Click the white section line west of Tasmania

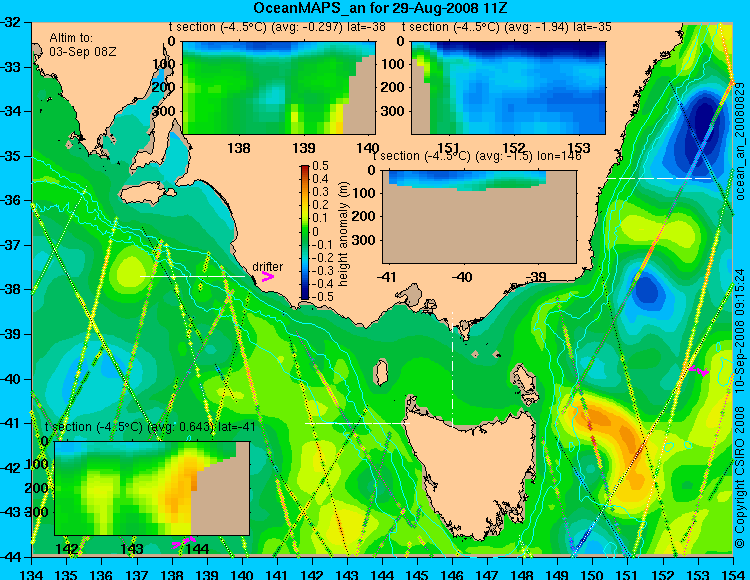pos(357,423)
